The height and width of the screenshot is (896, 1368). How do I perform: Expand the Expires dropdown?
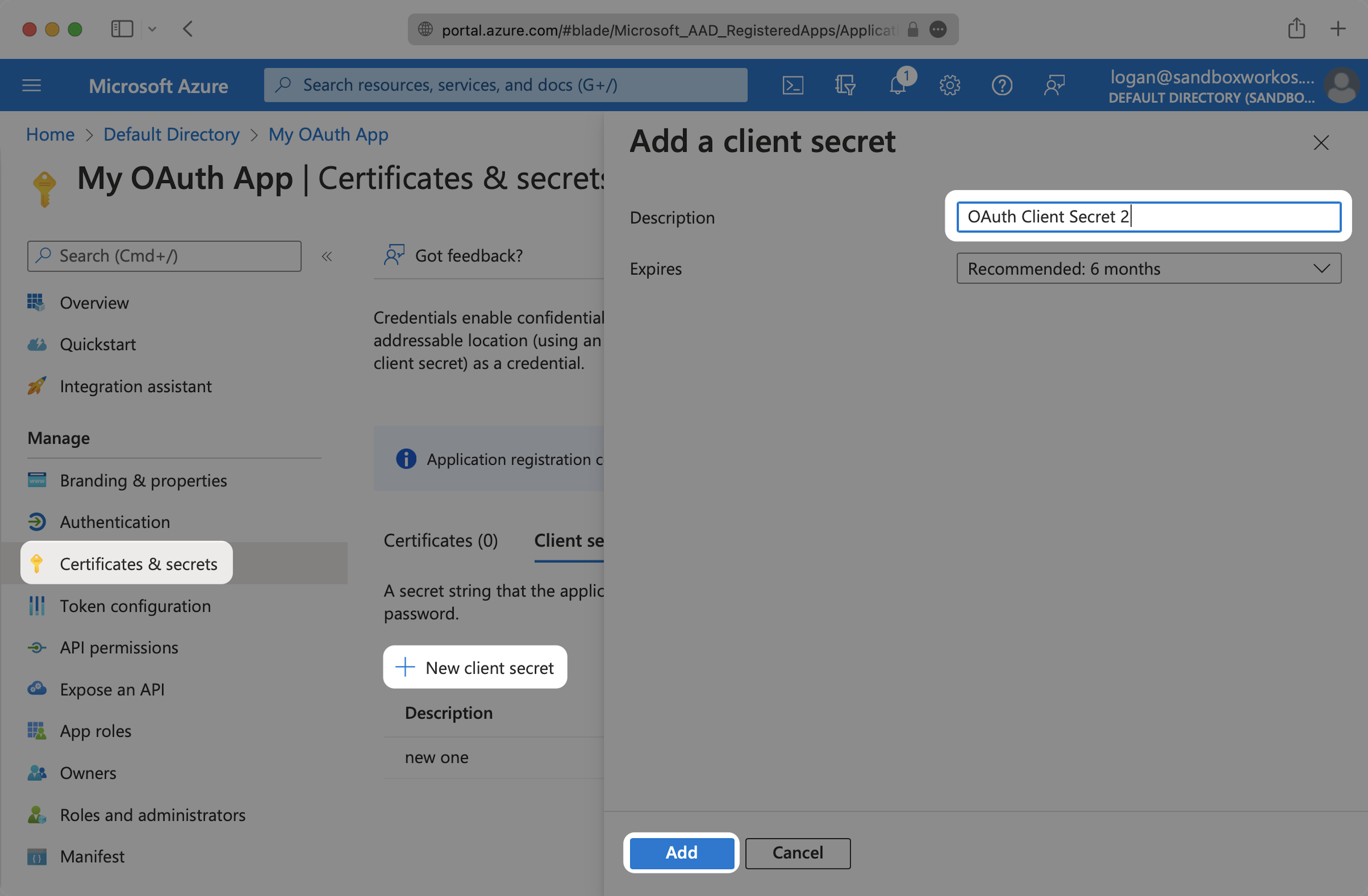(x=1148, y=269)
